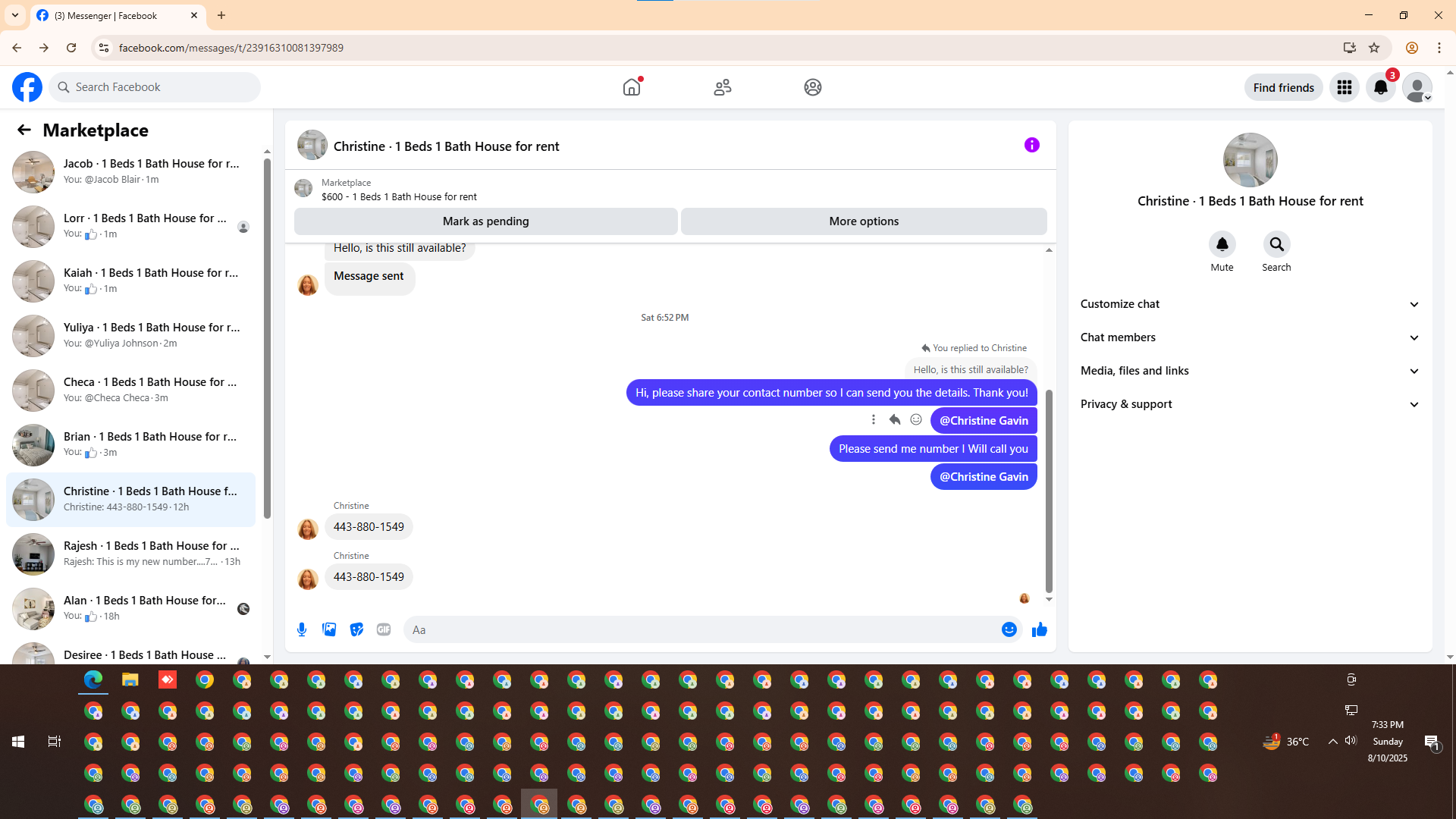Click the More options button
1456x819 pixels.
[x=863, y=221]
